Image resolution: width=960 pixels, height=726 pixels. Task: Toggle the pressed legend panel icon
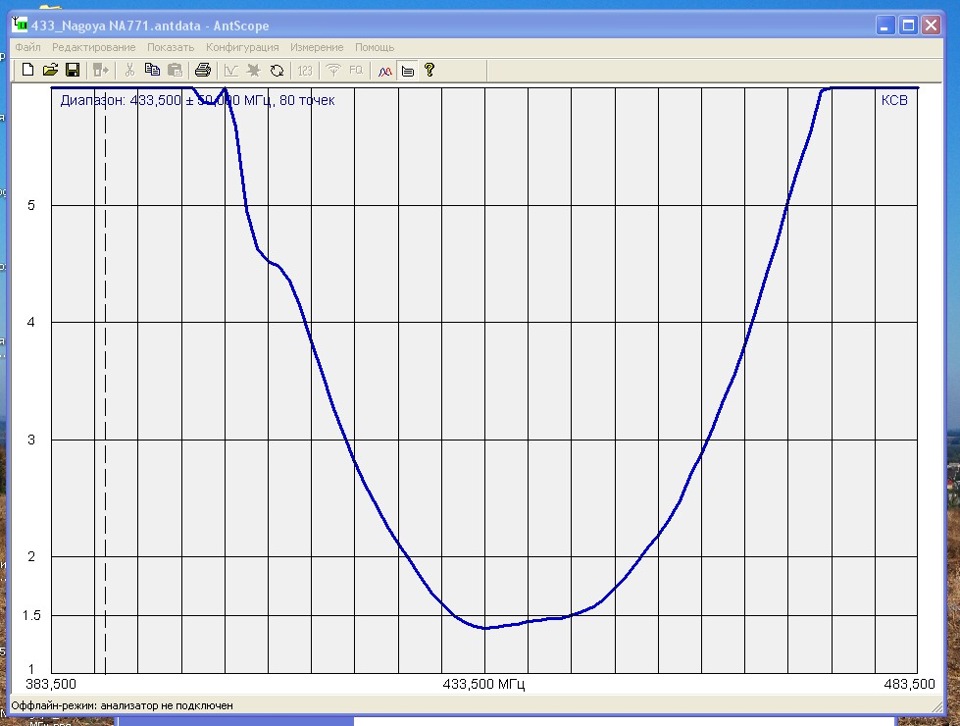[x=408, y=71]
